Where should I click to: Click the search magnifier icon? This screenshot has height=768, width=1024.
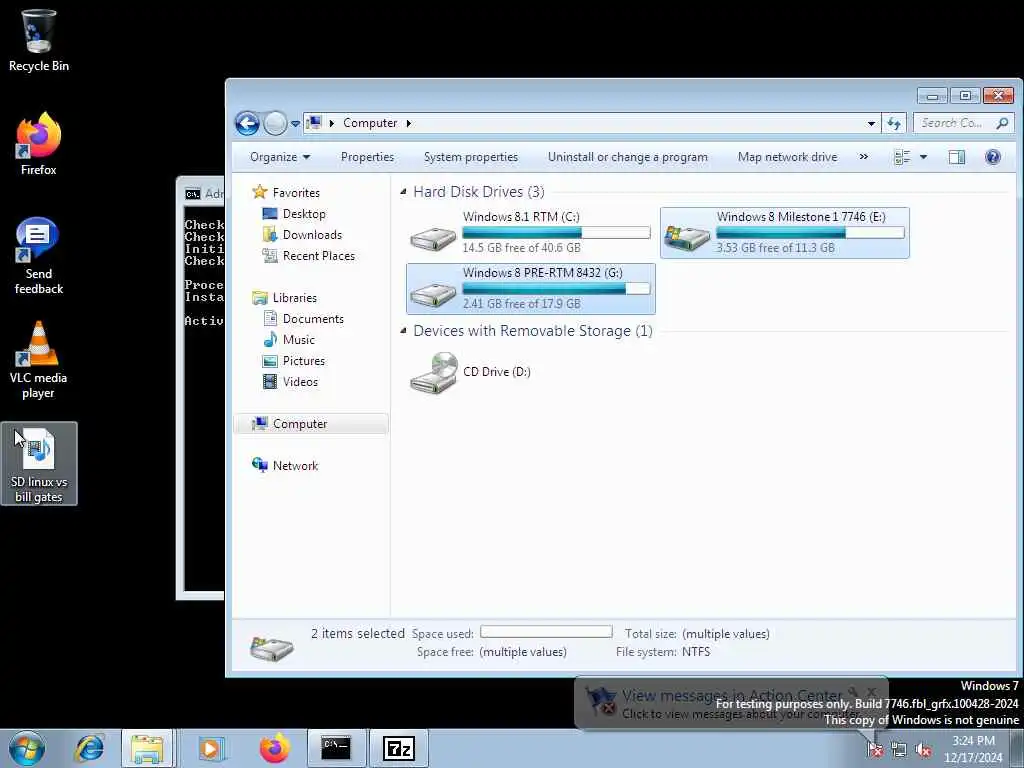point(1002,123)
